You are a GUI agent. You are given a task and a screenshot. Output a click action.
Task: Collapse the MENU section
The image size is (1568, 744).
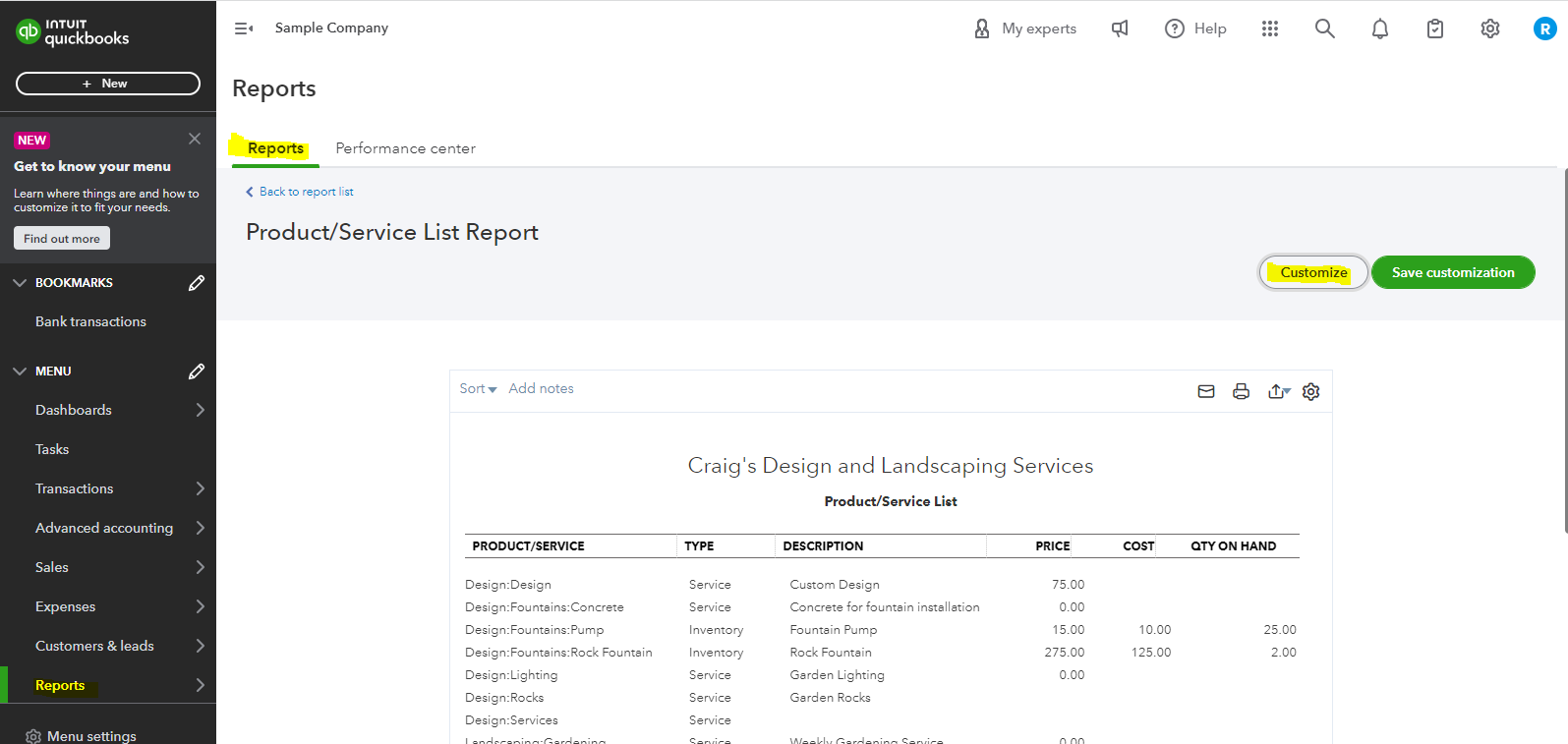pyautogui.click(x=20, y=372)
